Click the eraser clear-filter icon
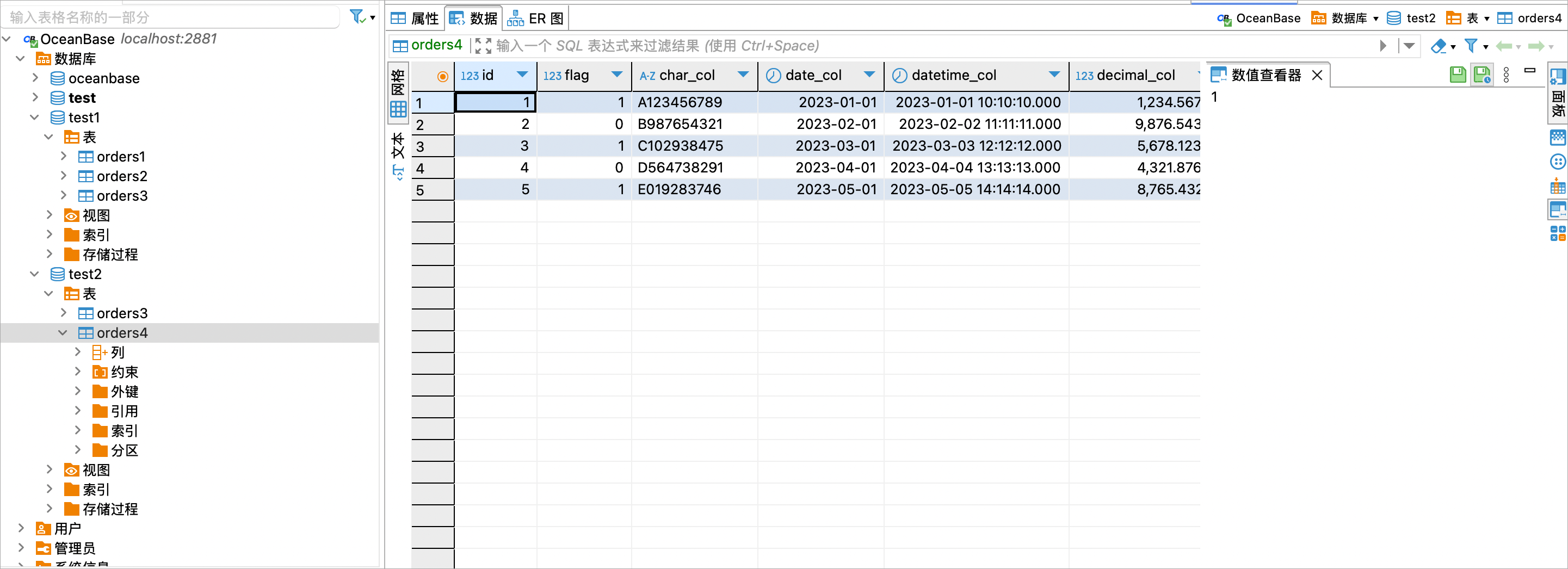 (1438, 46)
